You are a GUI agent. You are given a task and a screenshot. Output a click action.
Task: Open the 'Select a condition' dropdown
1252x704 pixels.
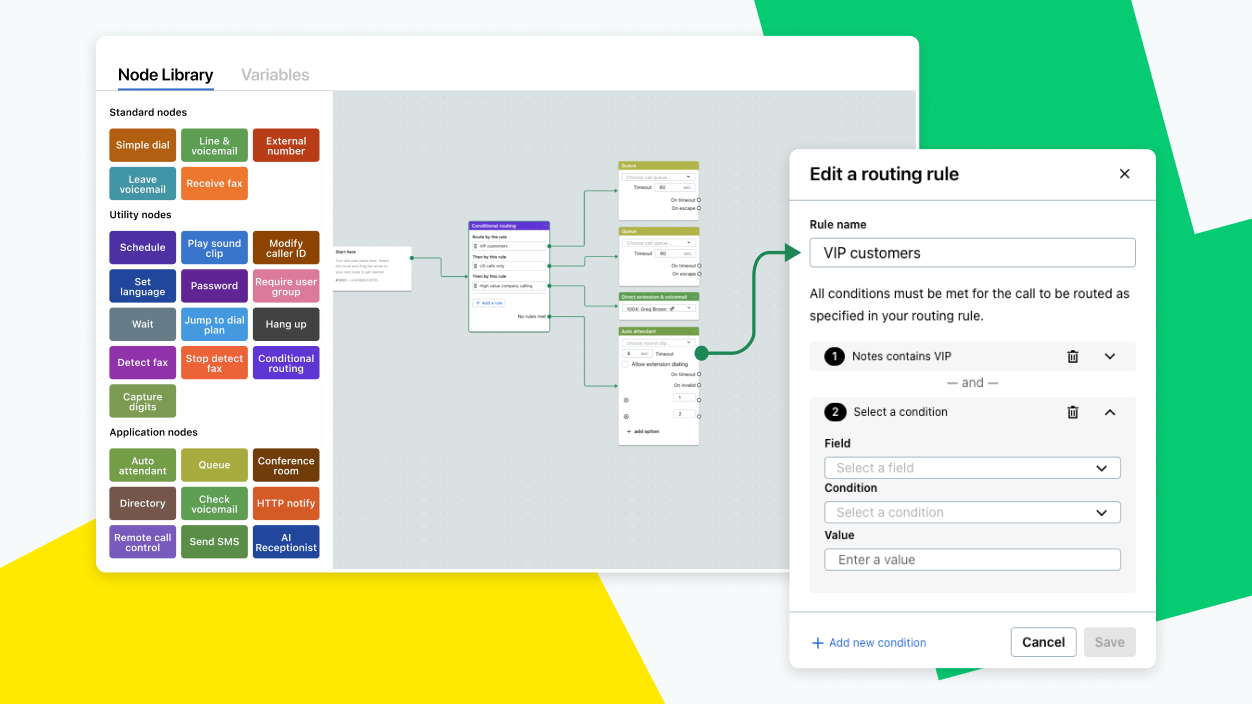(971, 511)
